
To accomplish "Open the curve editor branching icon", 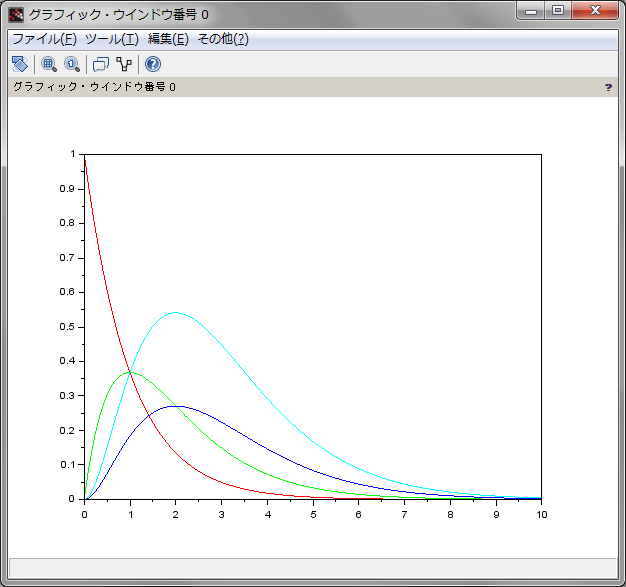I will (124, 64).
